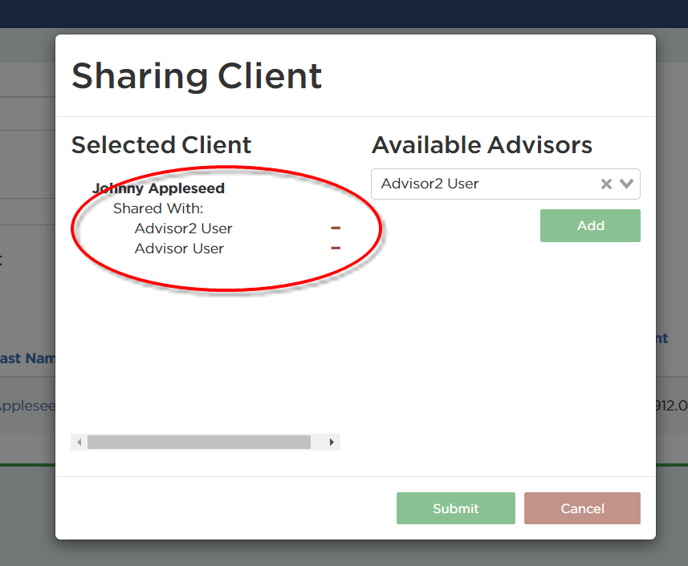Viewport: 688px width, 566px height.
Task: Select Advisor User in shared list
Action: tap(179, 249)
